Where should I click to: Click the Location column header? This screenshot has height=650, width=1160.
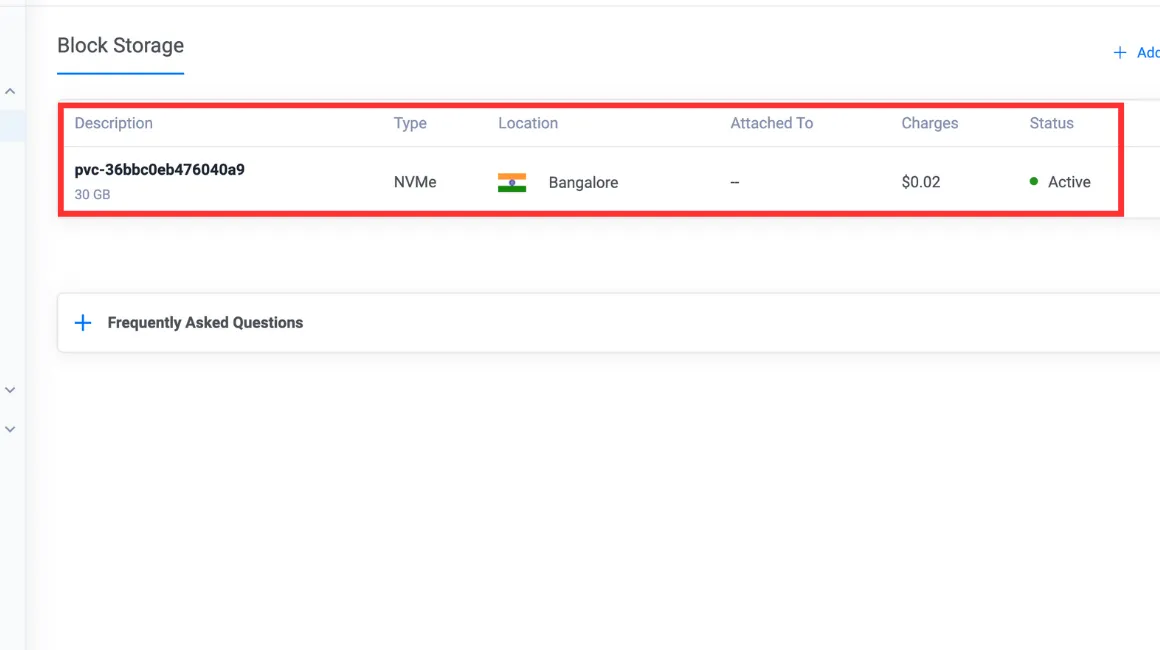(x=527, y=123)
